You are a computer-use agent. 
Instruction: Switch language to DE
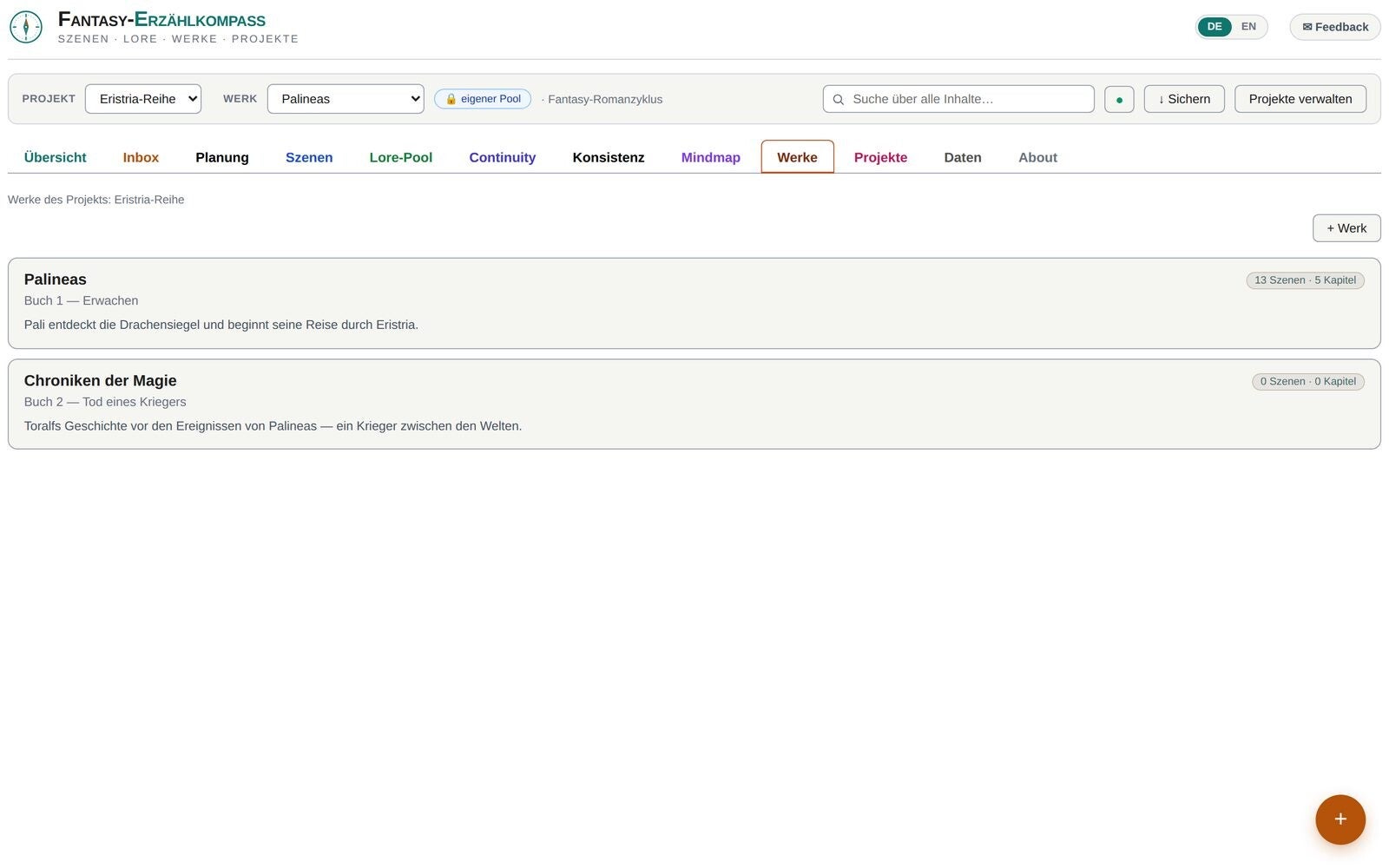tap(1215, 27)
